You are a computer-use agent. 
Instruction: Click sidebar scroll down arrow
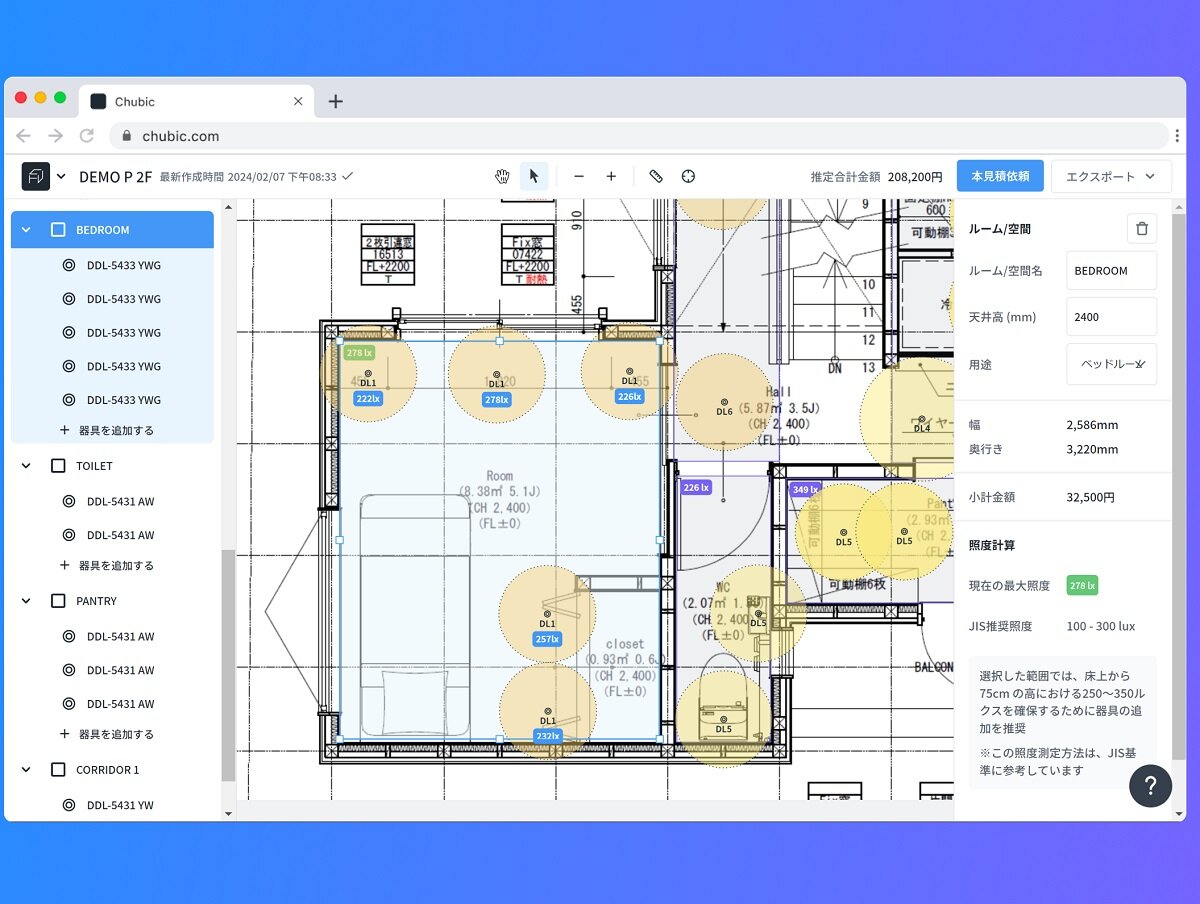coord(228,814)
